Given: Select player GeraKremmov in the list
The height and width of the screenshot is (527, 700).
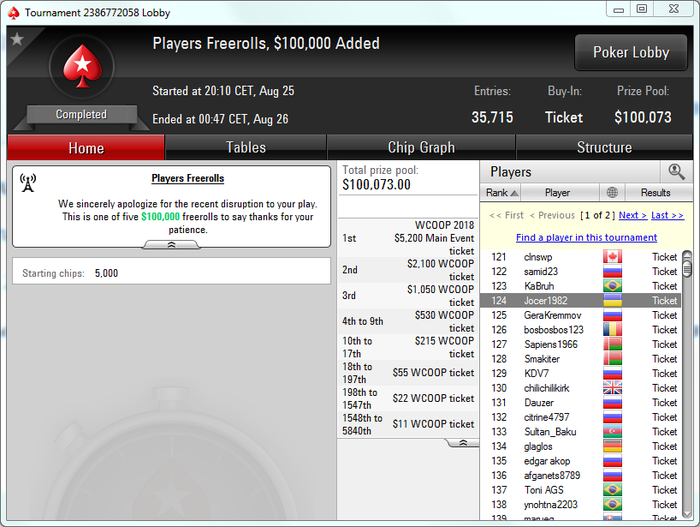Looking at the screenshot, I should tap(580, 315).
